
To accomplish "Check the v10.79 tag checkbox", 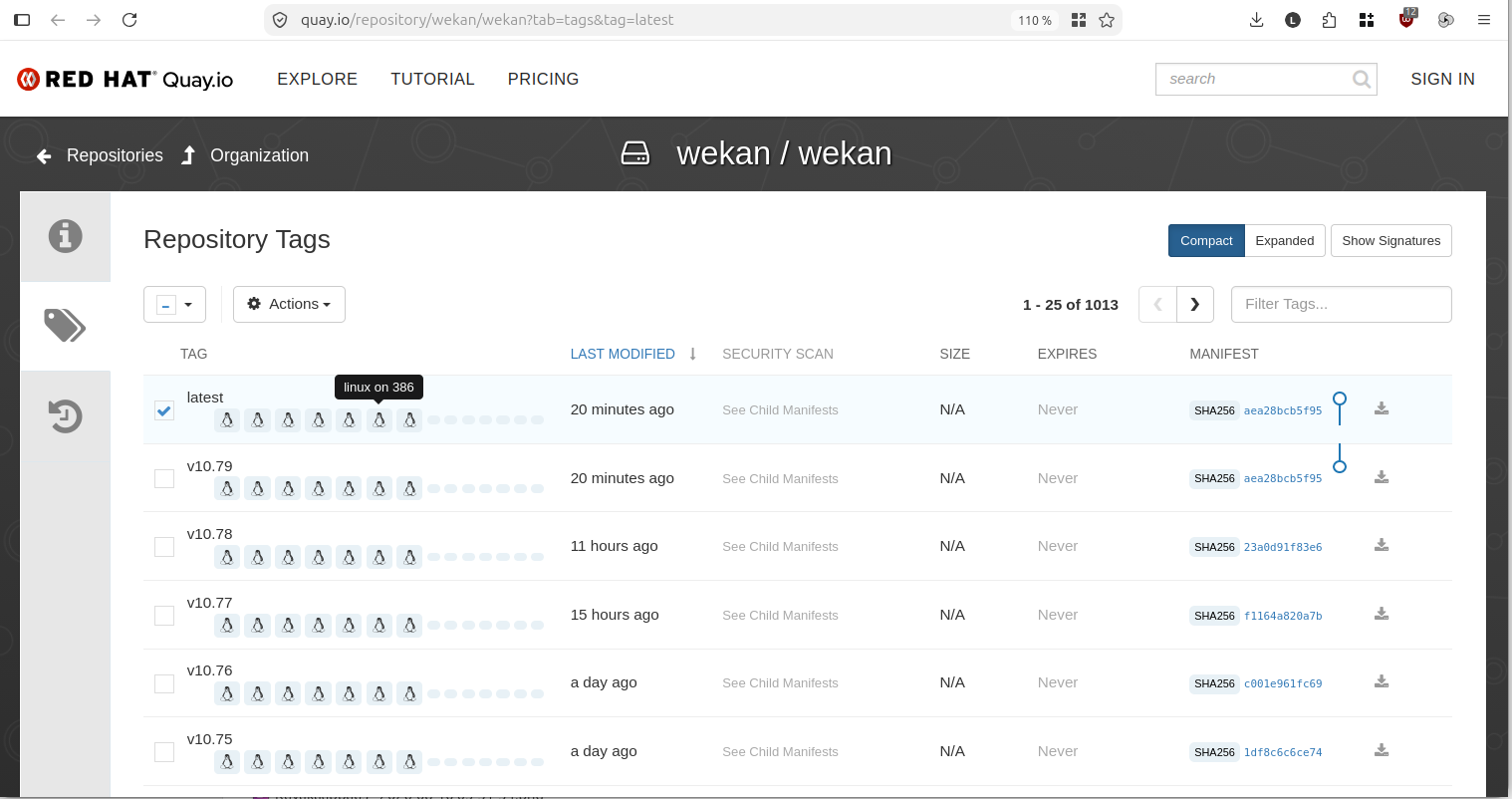I will pyautogui.click(x=164, y=479).
